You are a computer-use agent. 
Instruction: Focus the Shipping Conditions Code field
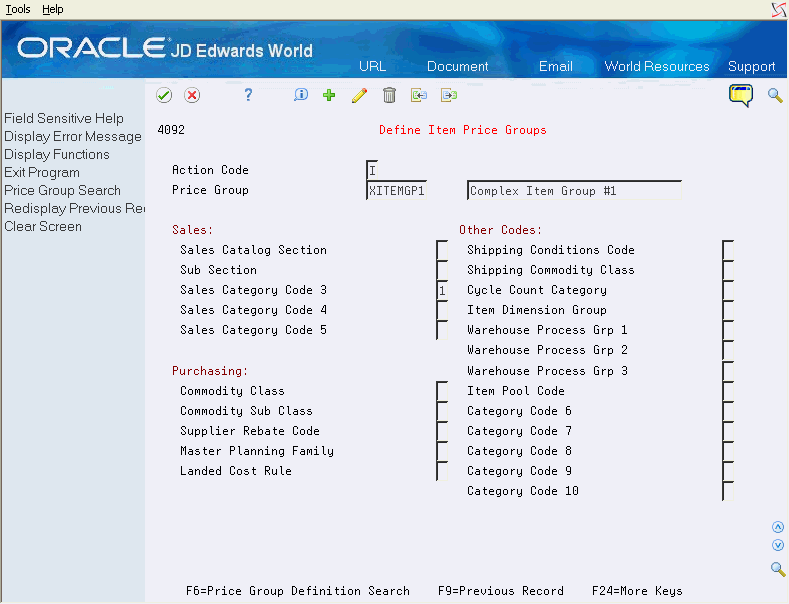pos(728,250)
